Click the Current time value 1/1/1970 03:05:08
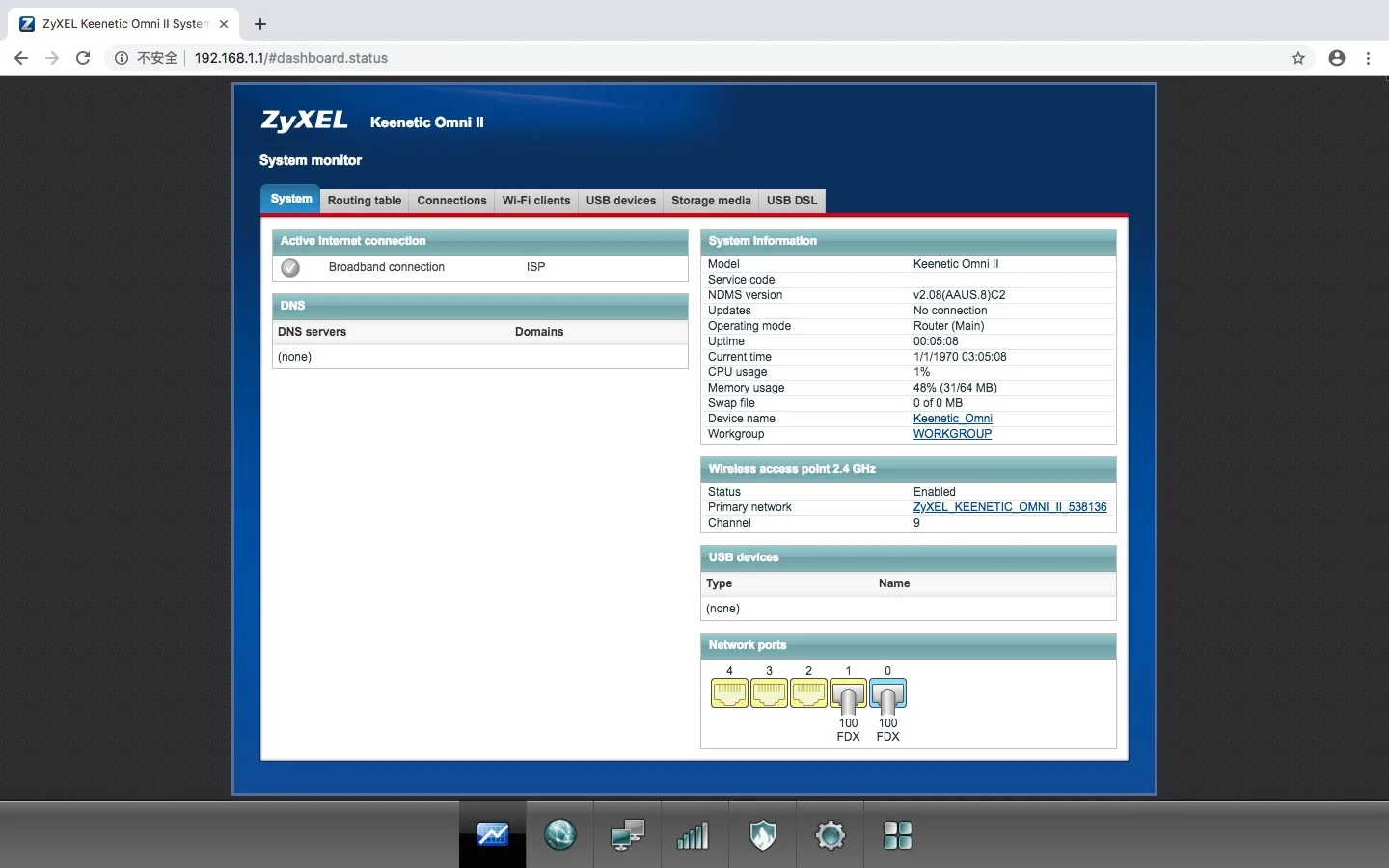The height and width of the screenshot is (868, 1389). click(x=960, y=357)
